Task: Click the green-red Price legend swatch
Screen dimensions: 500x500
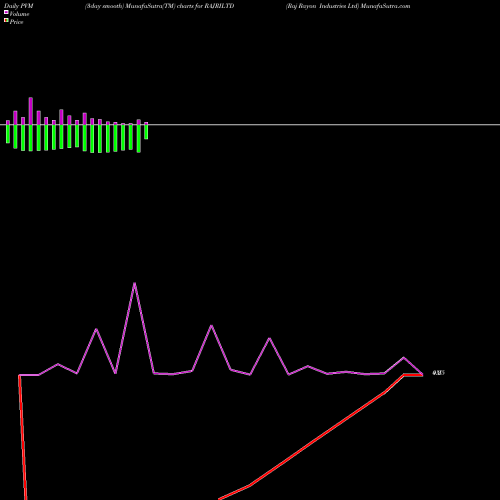Action: click(x=6, y=20)
